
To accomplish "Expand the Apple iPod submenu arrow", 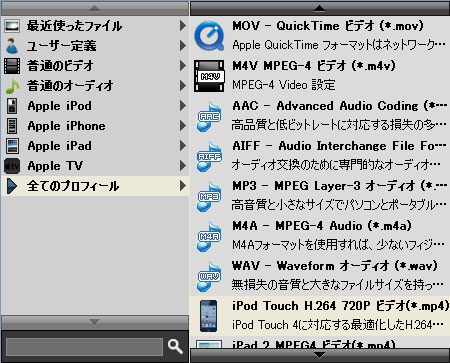I will (182, 106).
